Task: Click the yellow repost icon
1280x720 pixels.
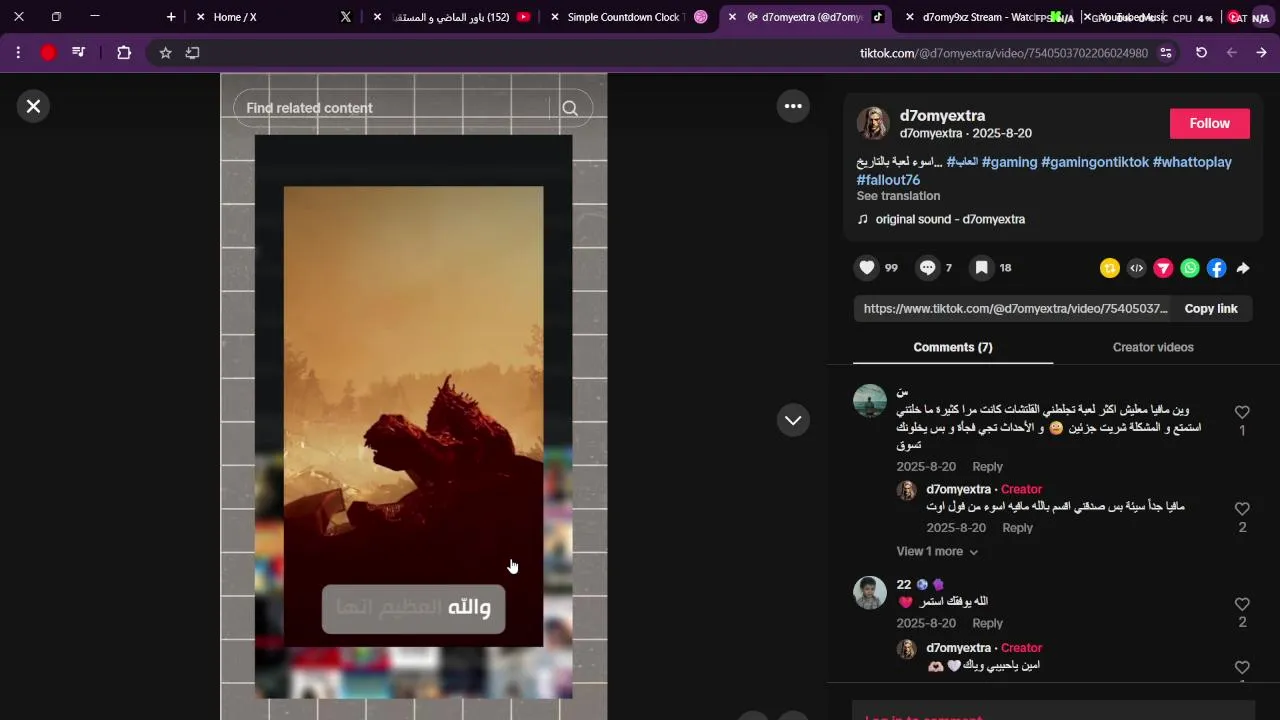Action: pos(1109,268)
